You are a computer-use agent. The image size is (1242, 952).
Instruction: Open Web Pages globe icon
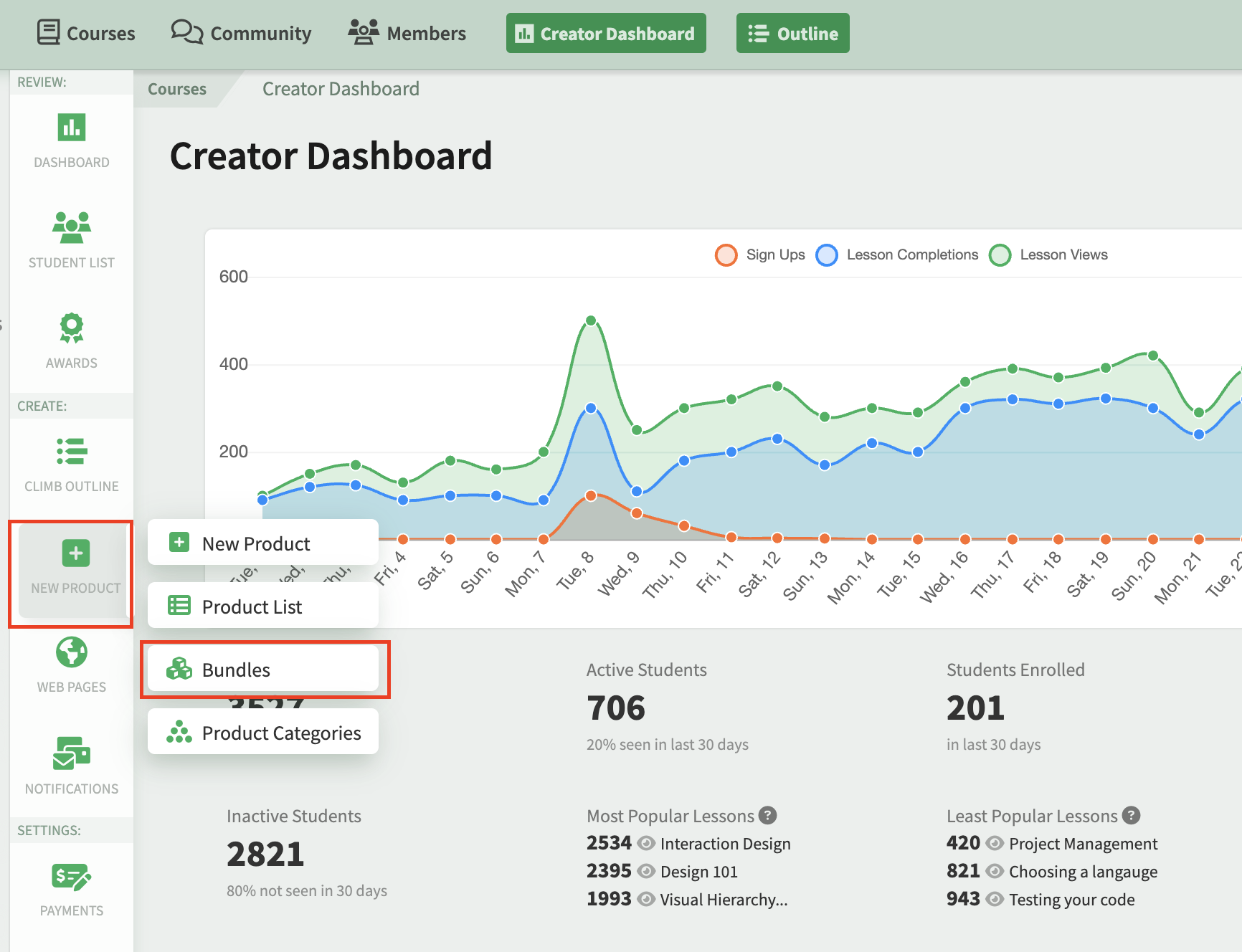[72, 652]
